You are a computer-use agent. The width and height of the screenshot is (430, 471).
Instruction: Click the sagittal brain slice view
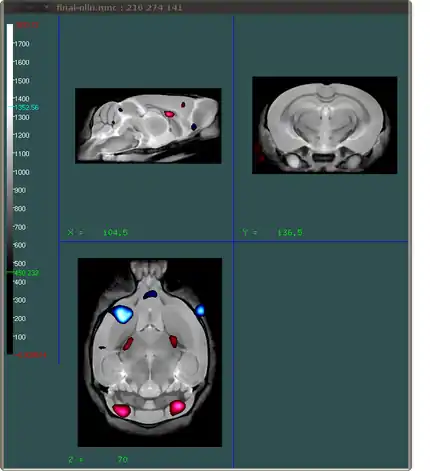pyautogui.click(x=148, y=126)
